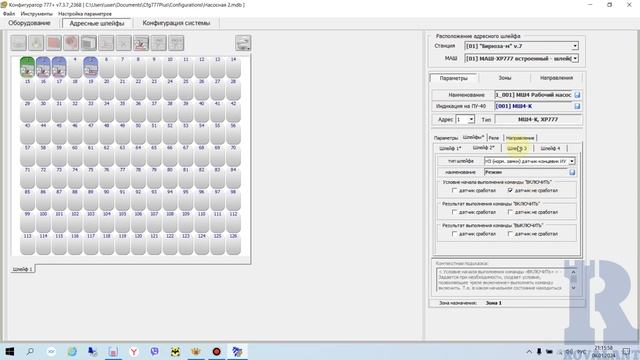Click the delete X toolbar icon
The height and width of the screenshot is (360, 640).
[x=124, y=43]
